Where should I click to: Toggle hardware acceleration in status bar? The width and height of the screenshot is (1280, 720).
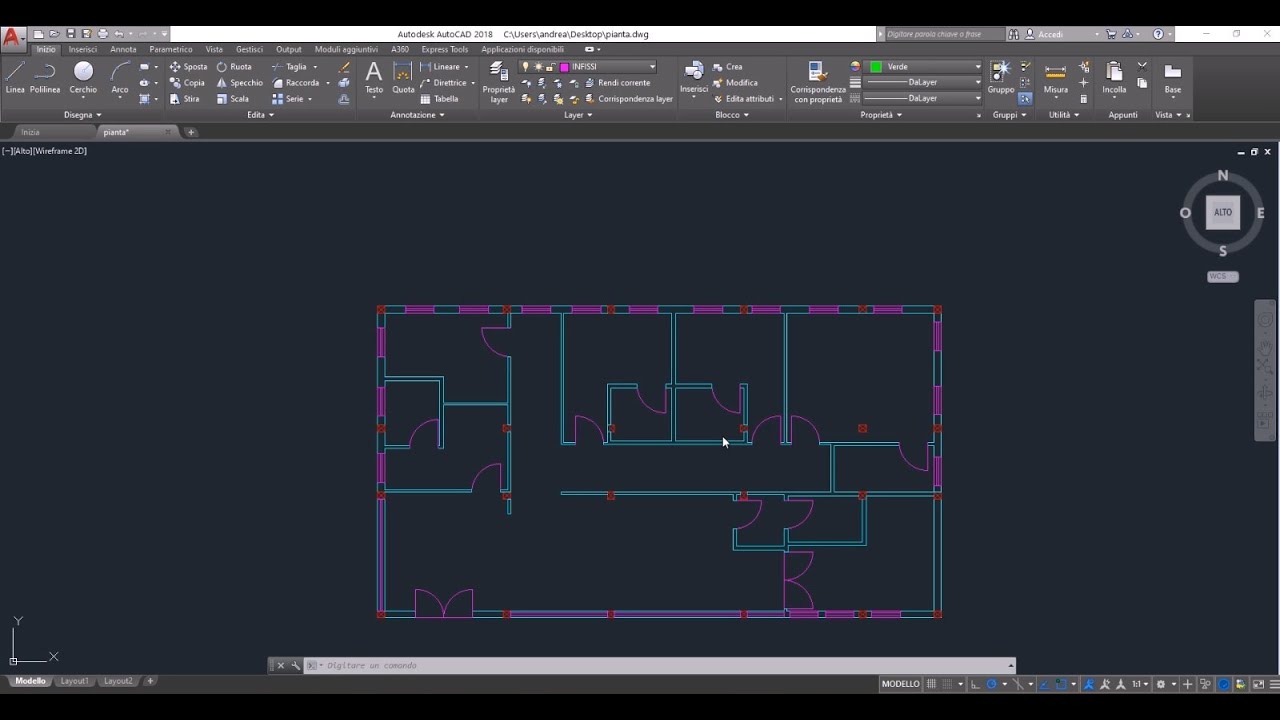pyautogui.click(x=1224, y=684)
